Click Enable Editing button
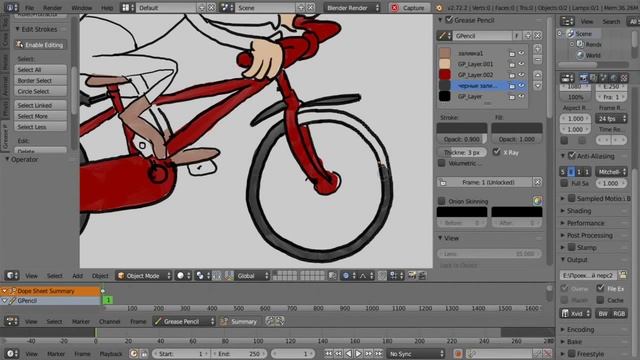640x360 pixels. pyautogui.click(x=40, y=45)
